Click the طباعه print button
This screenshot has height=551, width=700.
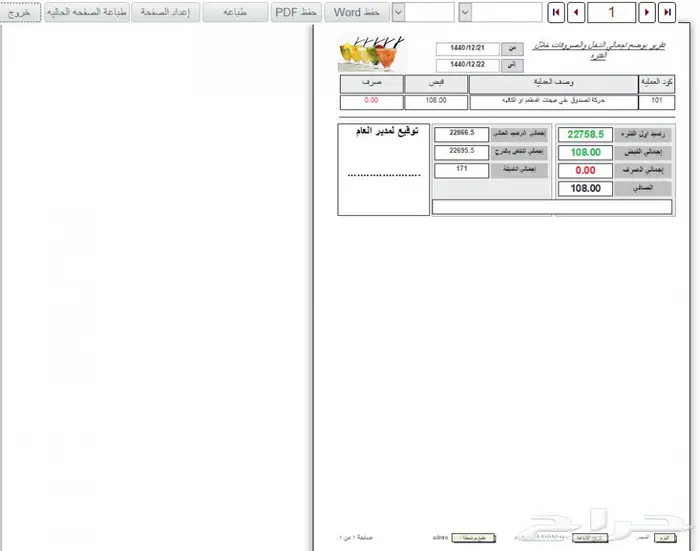click(x=235, y=12)
